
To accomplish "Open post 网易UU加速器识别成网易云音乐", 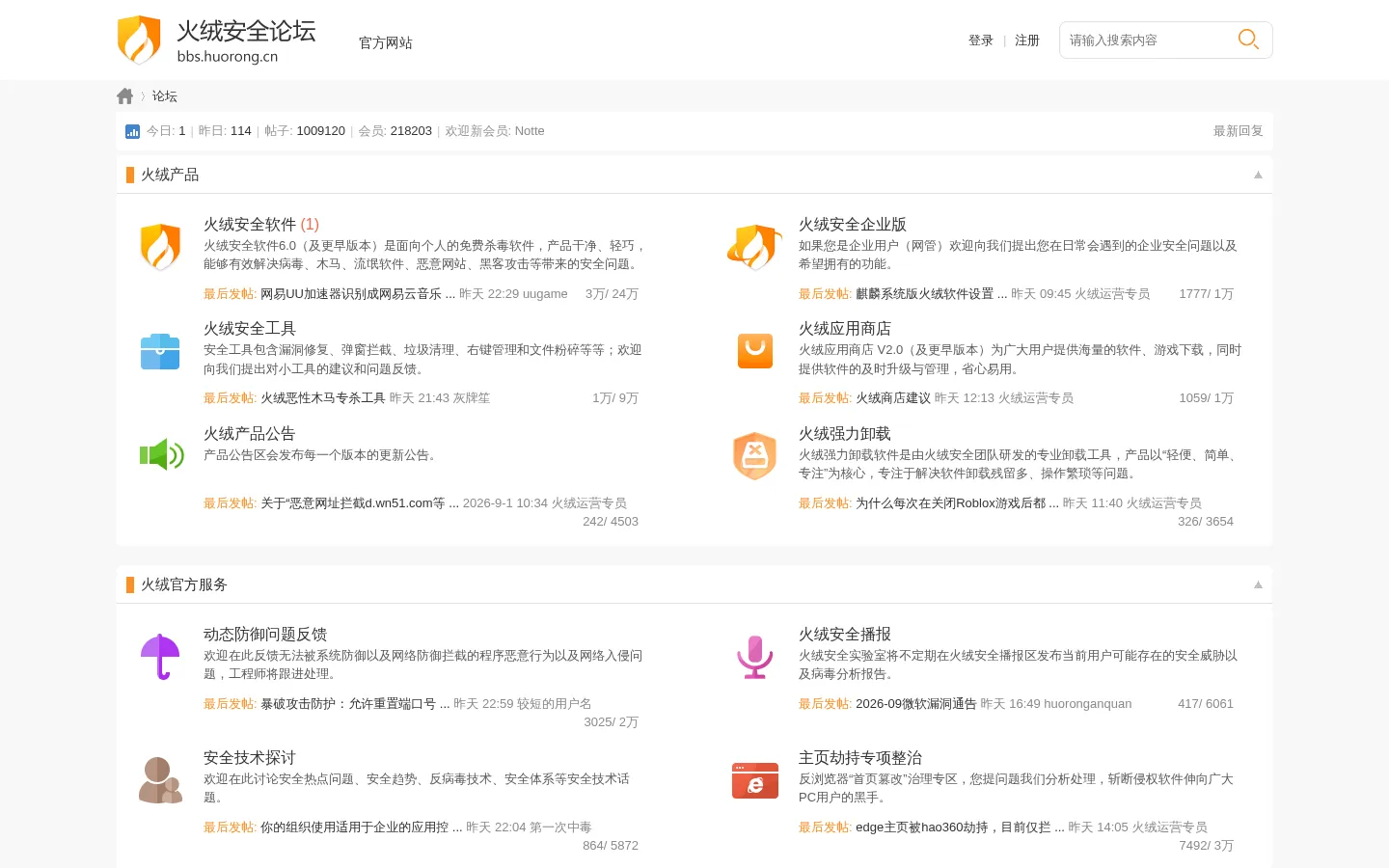I will pos(358,294).
